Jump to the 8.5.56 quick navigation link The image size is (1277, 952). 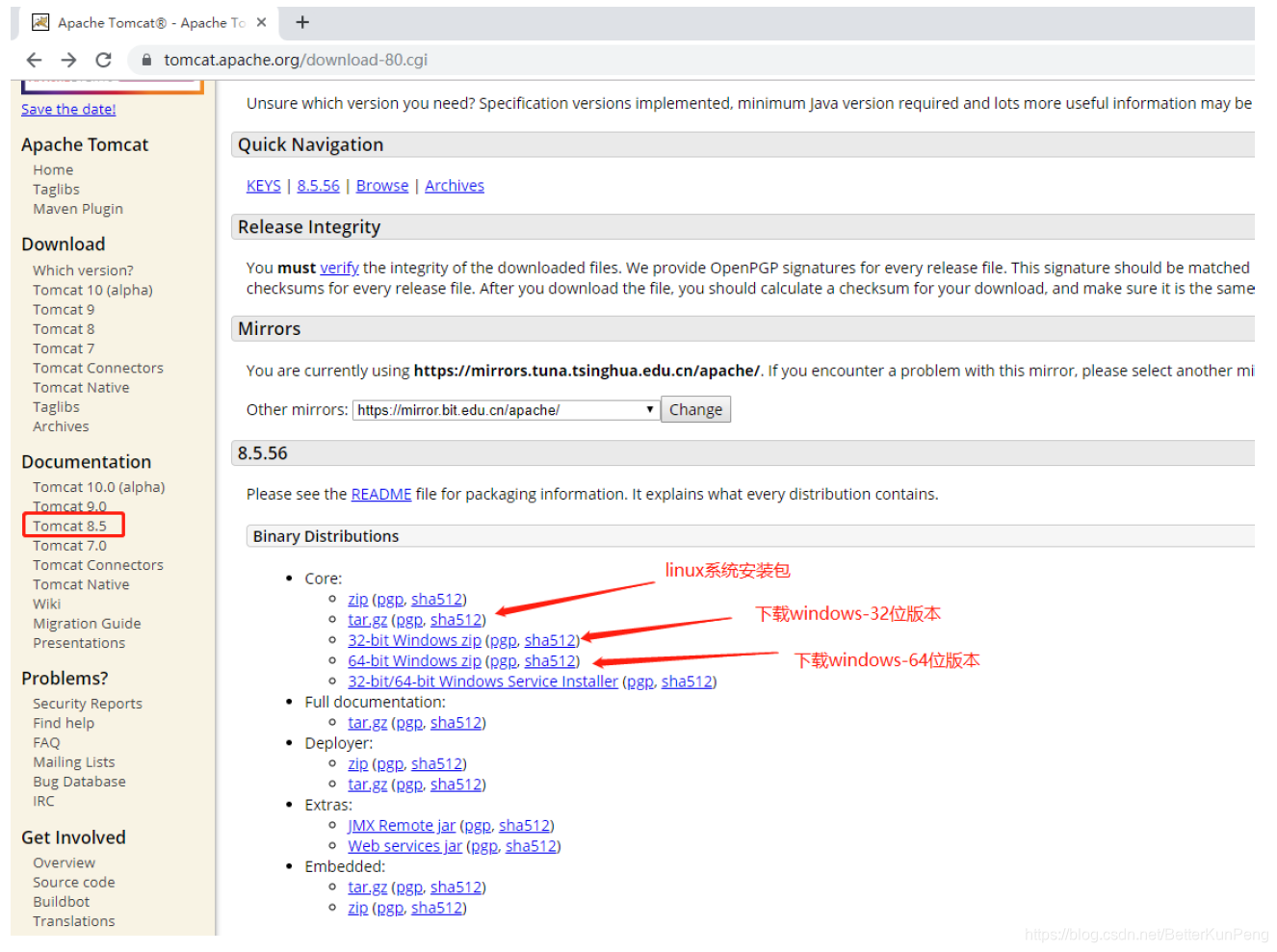pos(319,186)
